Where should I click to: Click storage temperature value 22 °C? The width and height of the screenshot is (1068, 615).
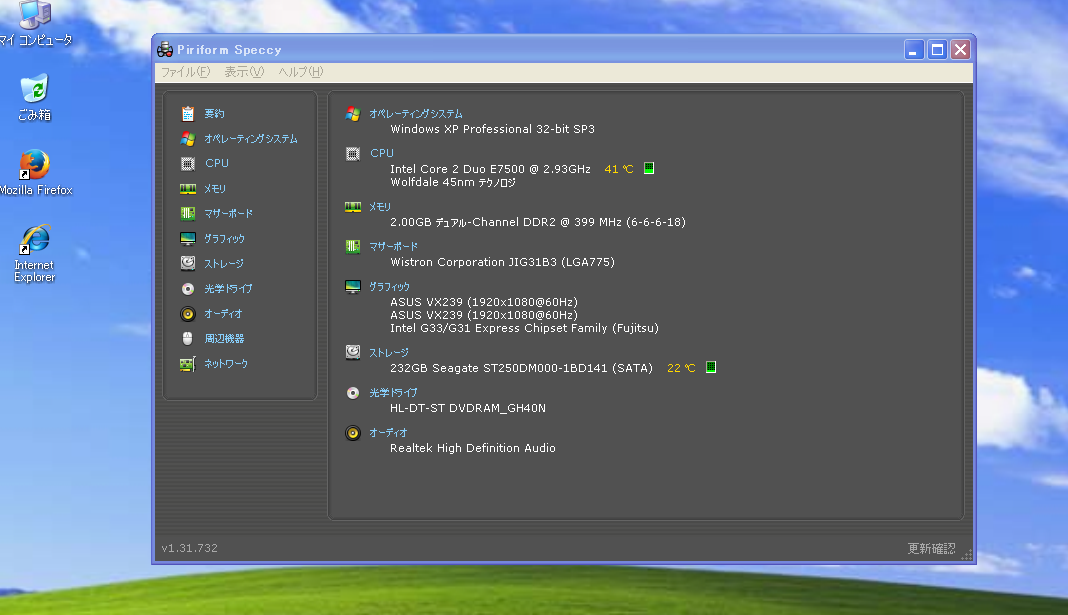point(681,368)
